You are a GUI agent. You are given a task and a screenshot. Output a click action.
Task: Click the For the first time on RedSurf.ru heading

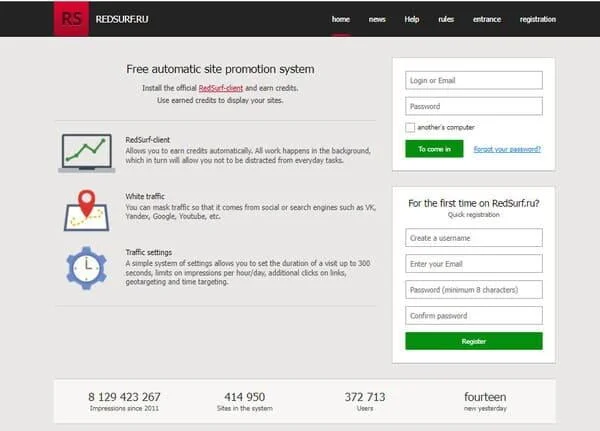click(474, 203)
